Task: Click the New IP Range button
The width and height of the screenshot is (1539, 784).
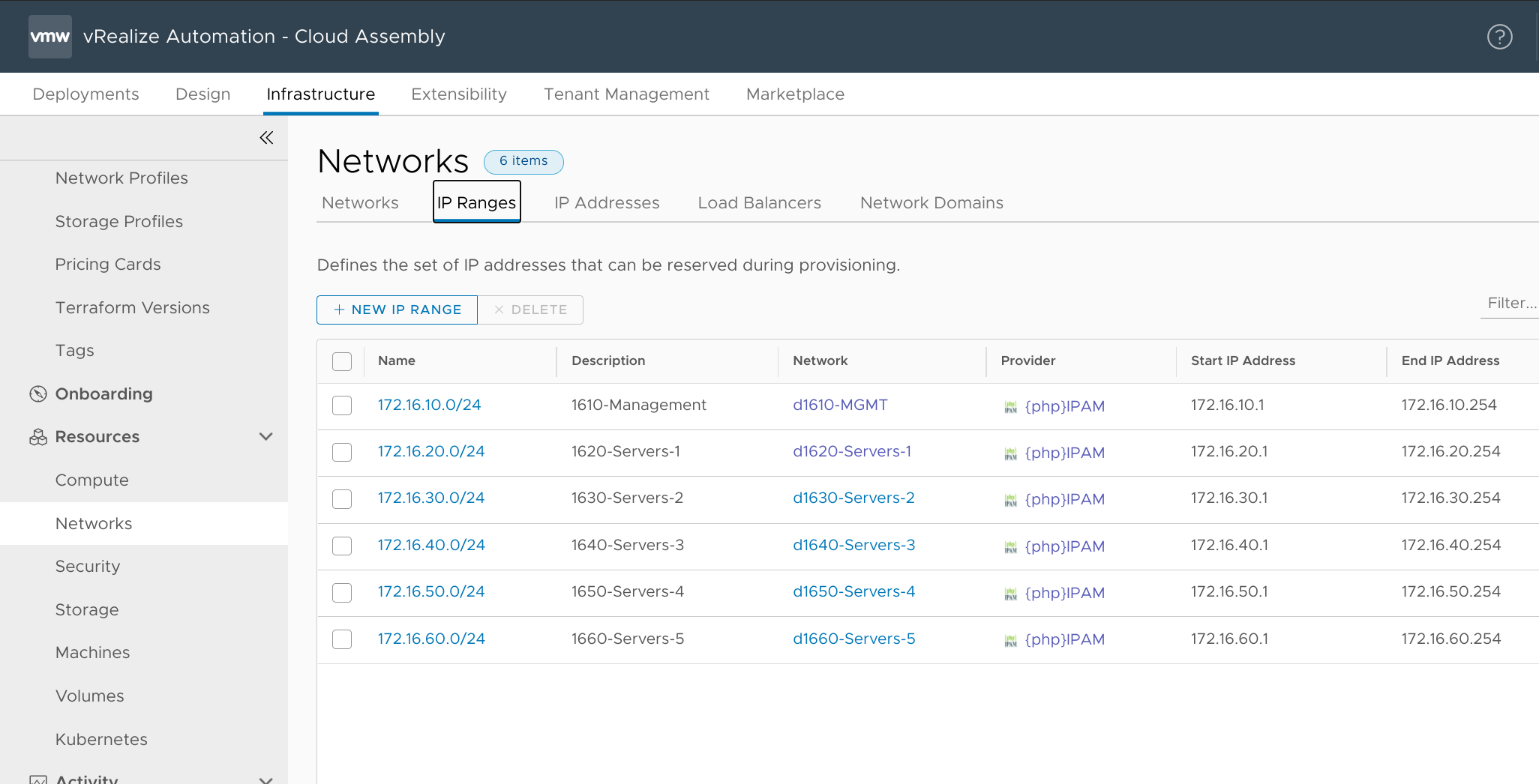Action: pos(397,310)
